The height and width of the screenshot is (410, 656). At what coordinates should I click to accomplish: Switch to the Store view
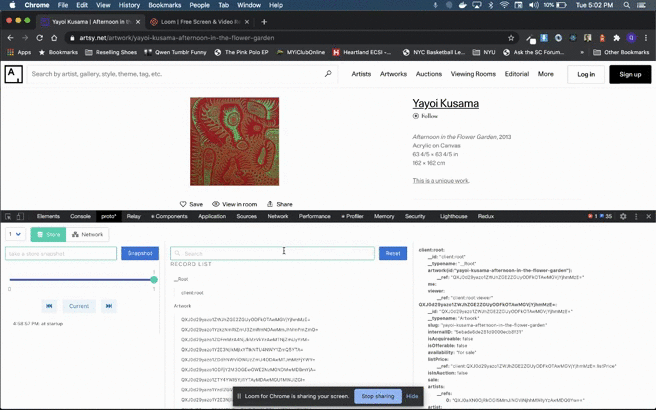point(48,234)
